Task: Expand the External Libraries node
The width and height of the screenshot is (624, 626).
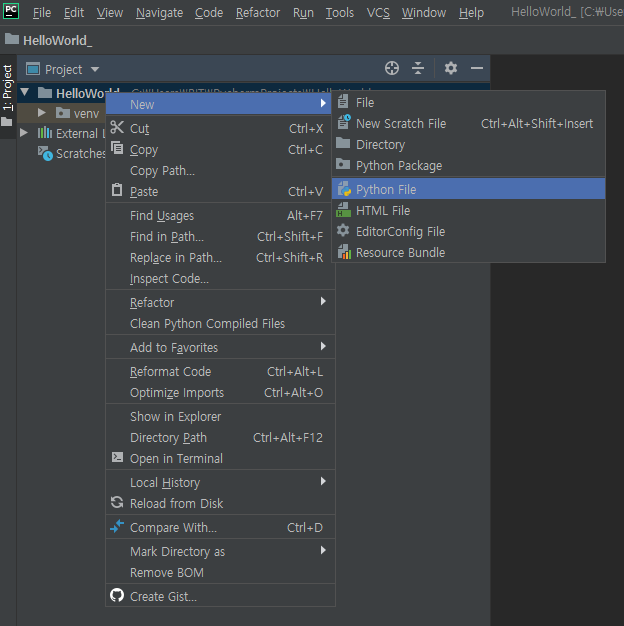Action: (24, 133)
